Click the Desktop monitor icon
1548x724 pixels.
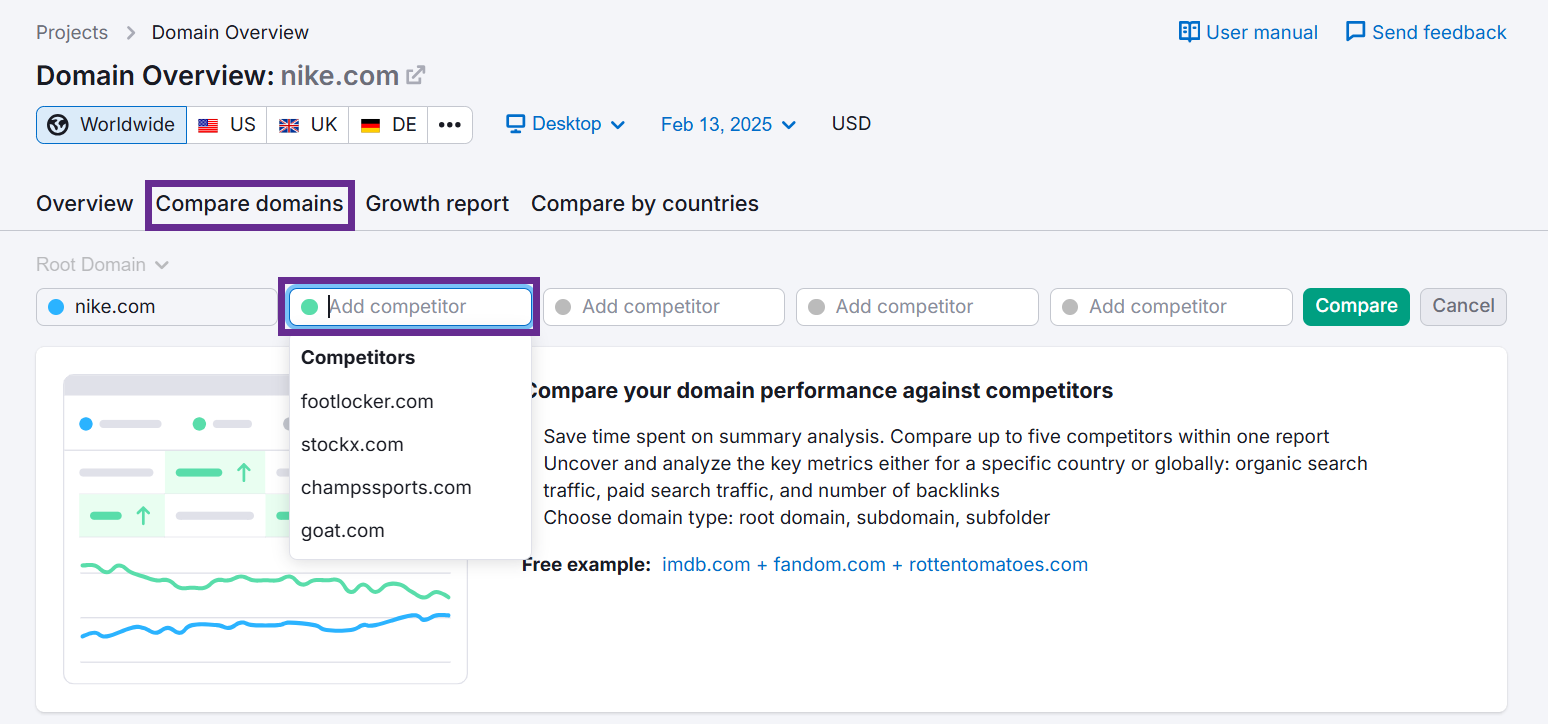pyautogui.click(x=516, y=124)
